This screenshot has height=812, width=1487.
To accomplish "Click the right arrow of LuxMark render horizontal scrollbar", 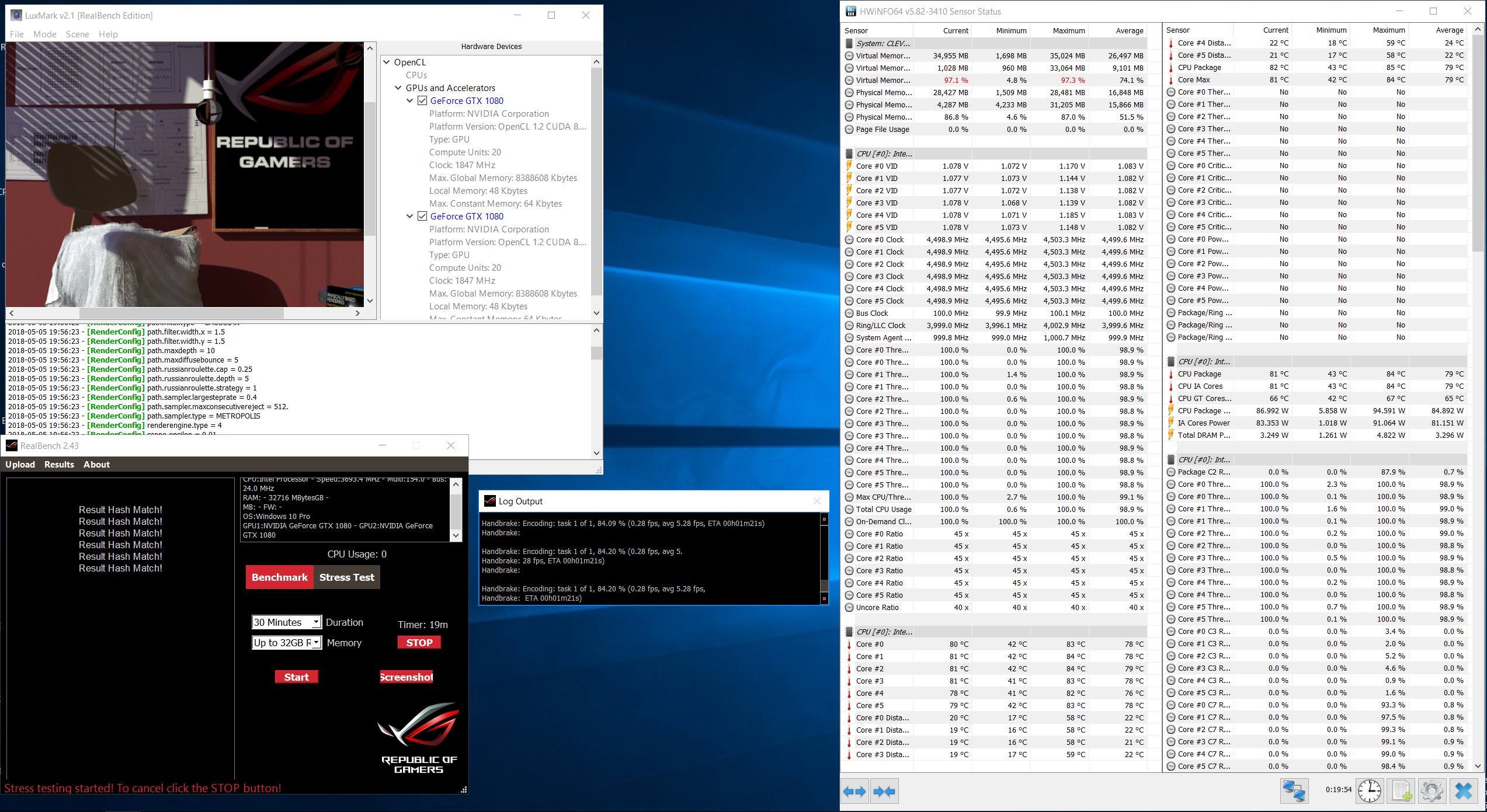I will pos(357,313).
